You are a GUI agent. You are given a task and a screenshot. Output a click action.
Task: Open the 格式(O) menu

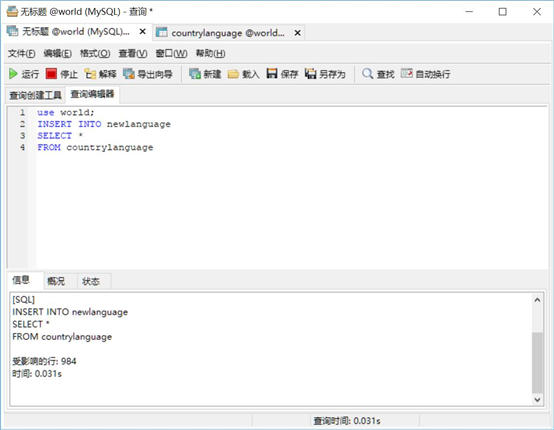[x=95, y=54]
